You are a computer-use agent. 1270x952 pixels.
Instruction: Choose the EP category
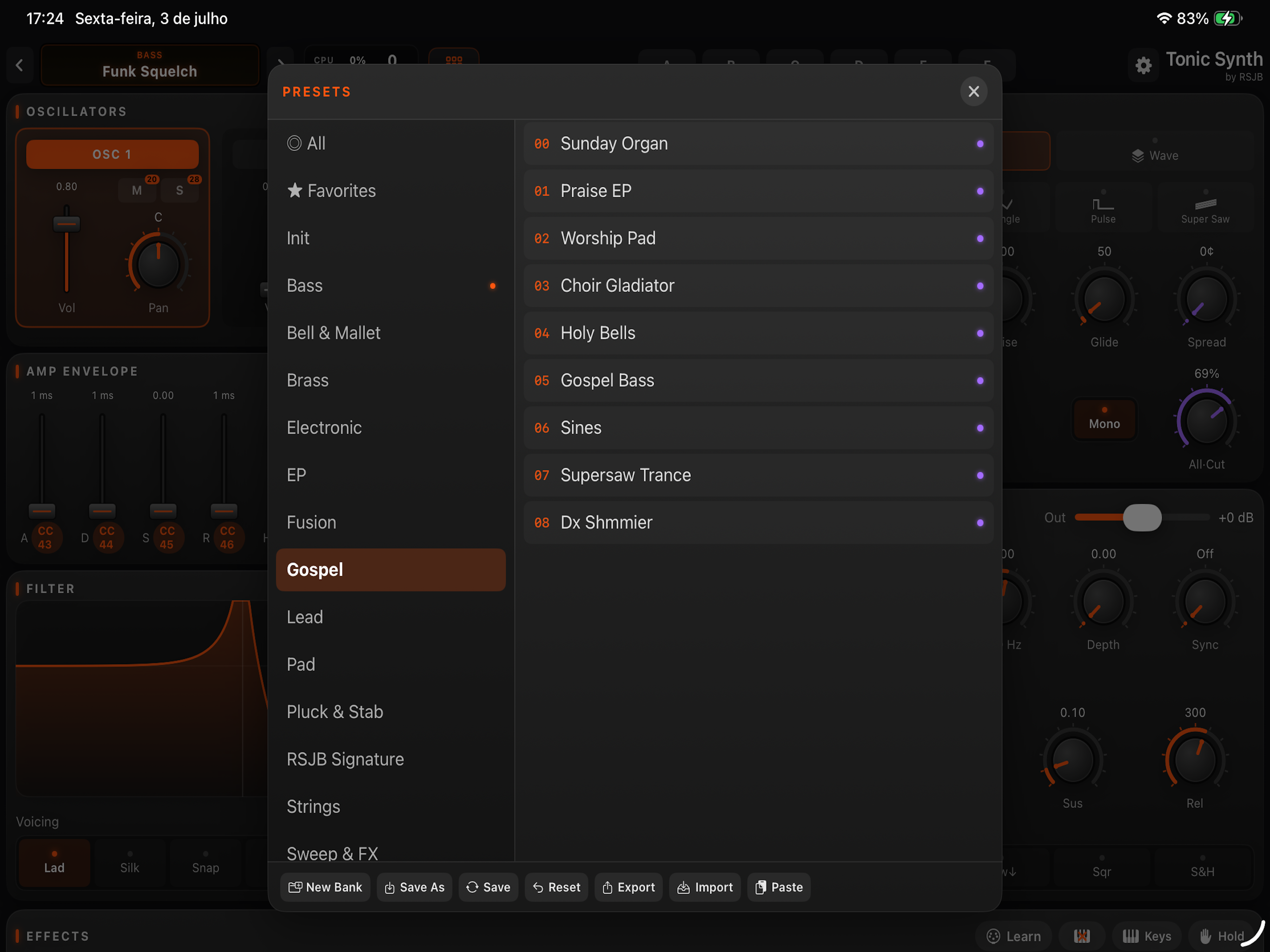pos(390,475)
